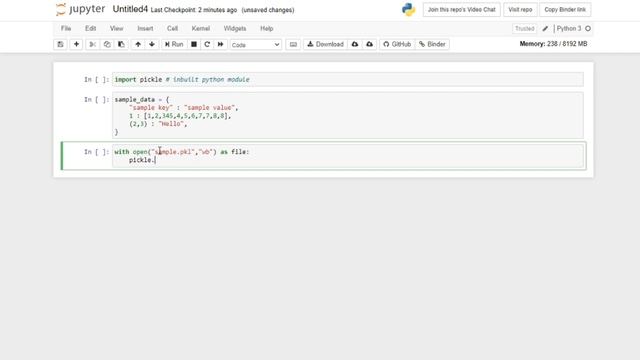
Task: Click the Python 3 kernel name
Action: point(569,29)
